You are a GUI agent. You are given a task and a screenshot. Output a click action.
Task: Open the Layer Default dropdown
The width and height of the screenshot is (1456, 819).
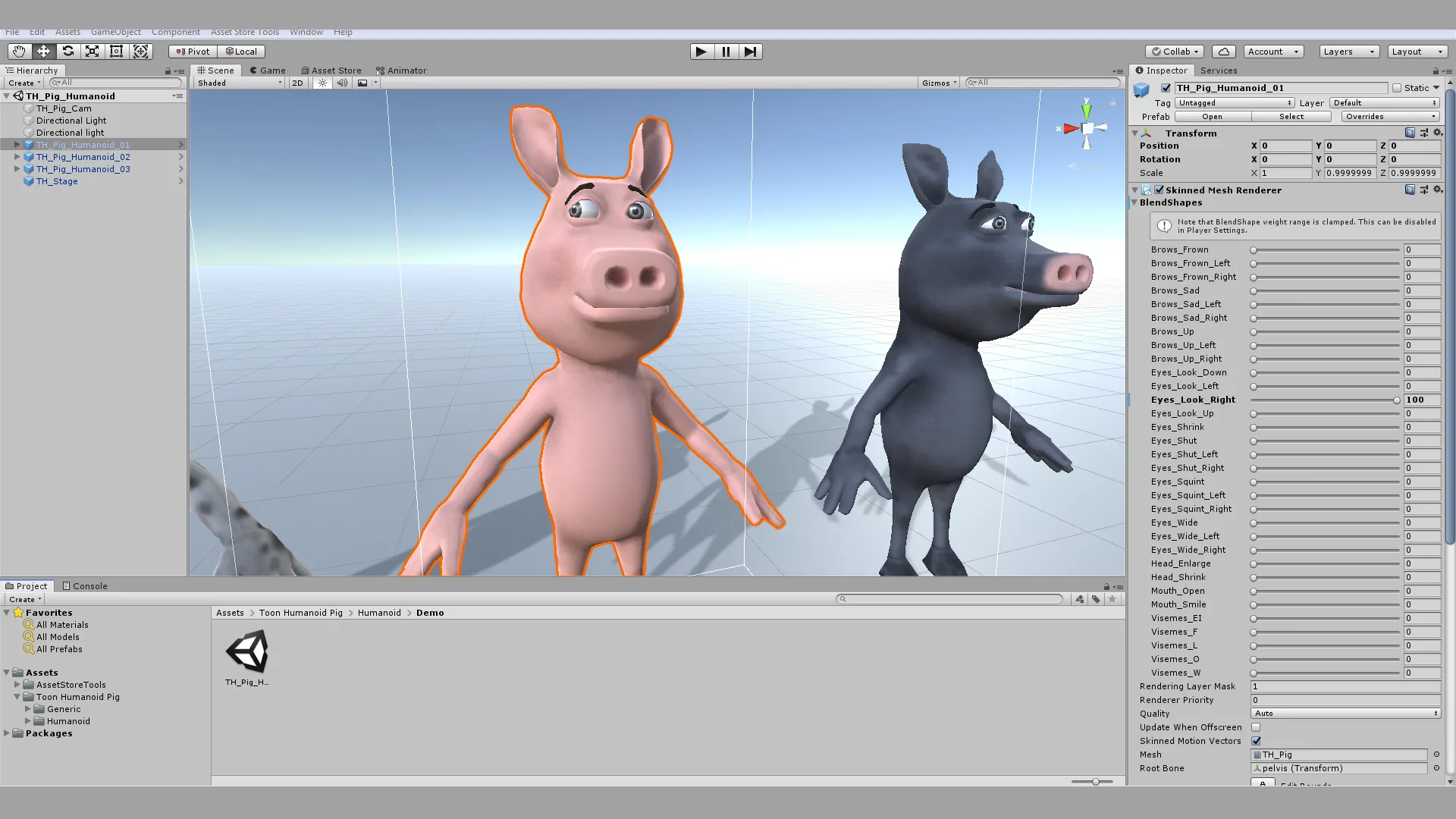1385,102
